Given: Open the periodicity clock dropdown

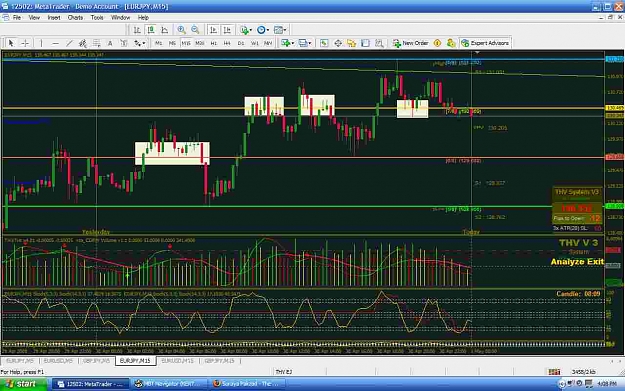Looking at the screenshot, I should pyautogui.click(x=263, y=30).
